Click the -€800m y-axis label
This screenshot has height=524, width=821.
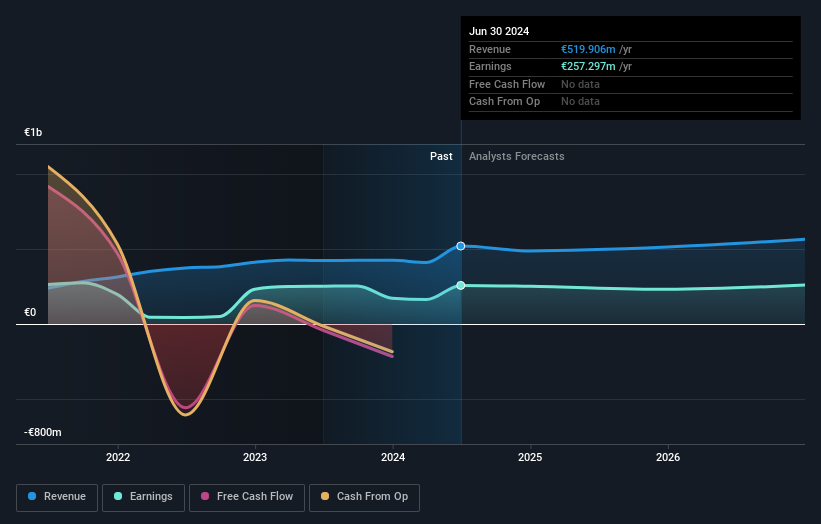point(42,432)
